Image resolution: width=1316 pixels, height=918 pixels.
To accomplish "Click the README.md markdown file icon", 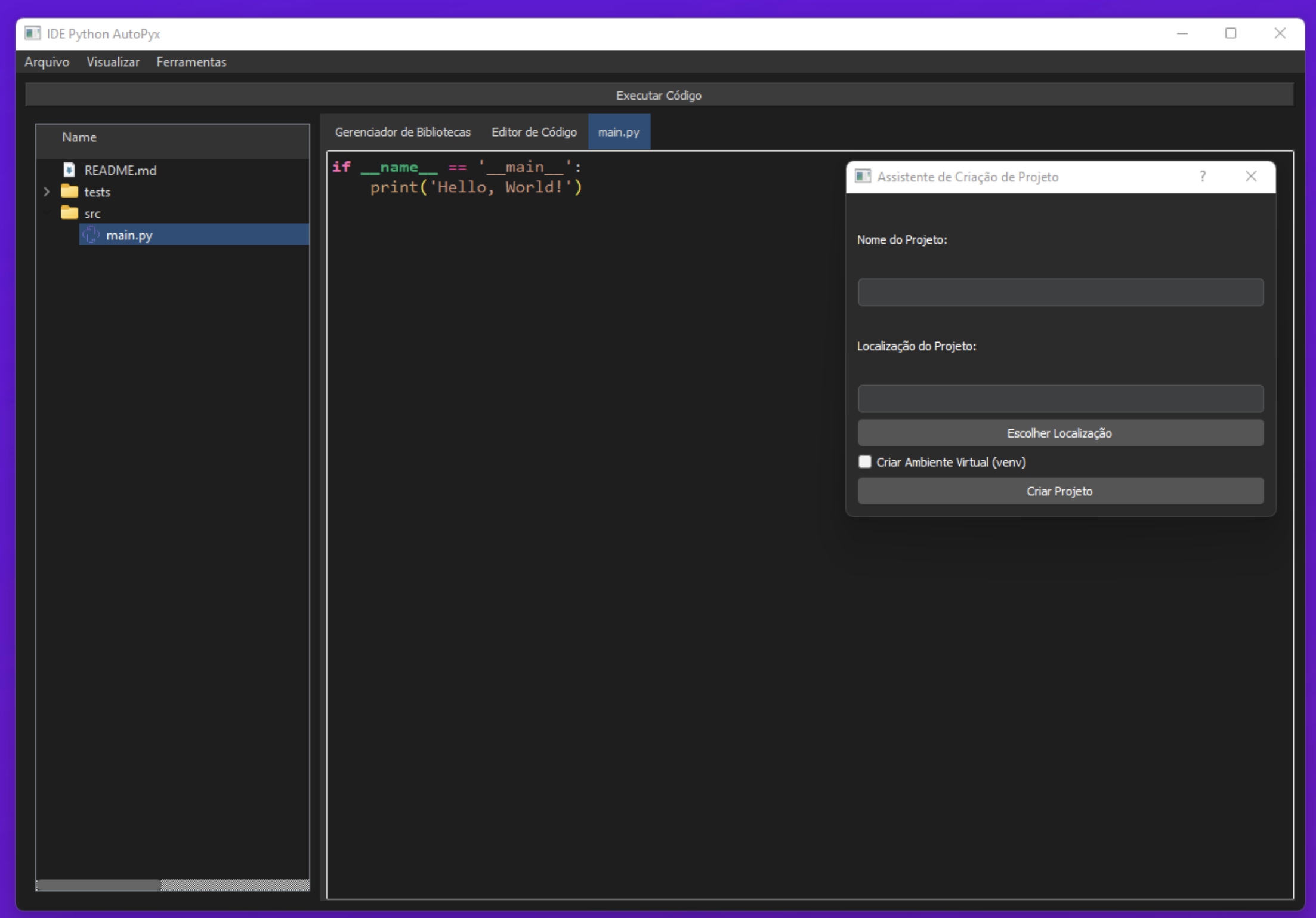I will (69, 170).
